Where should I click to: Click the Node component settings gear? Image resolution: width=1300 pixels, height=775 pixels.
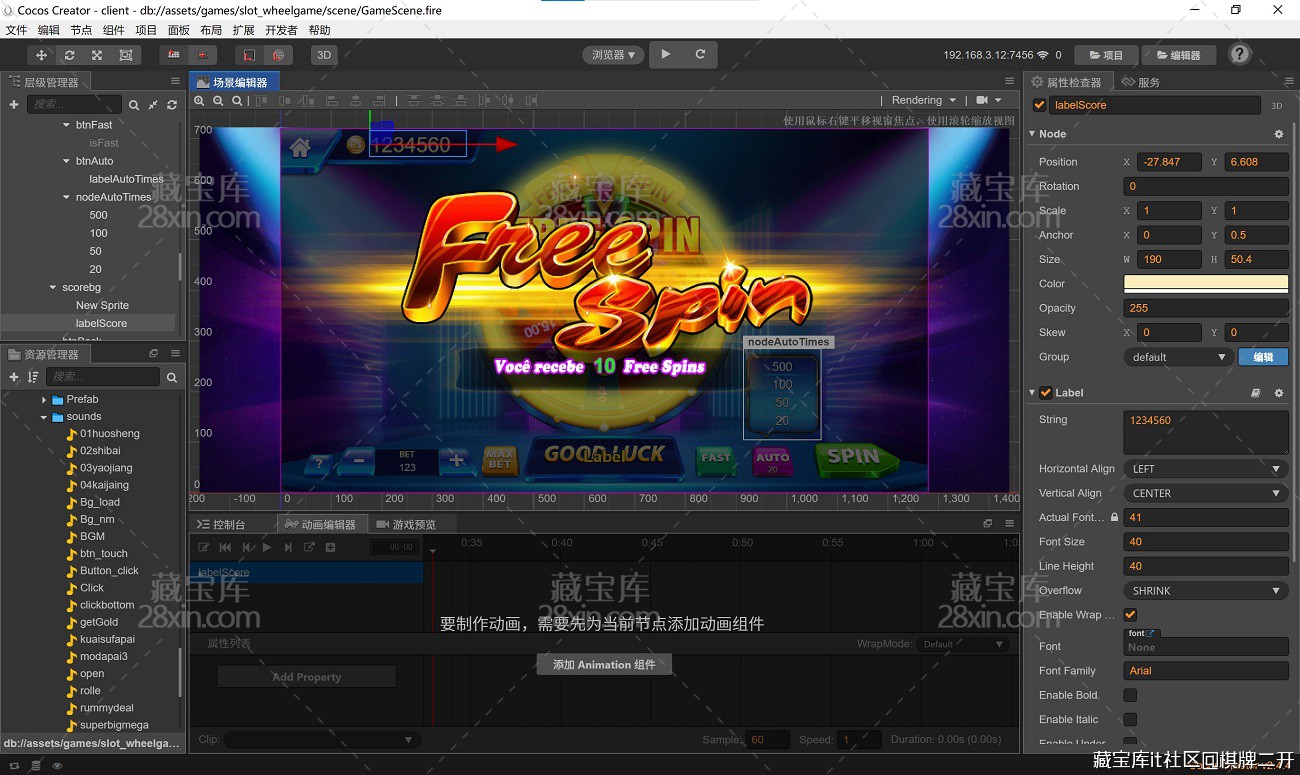click(1278, 134)
